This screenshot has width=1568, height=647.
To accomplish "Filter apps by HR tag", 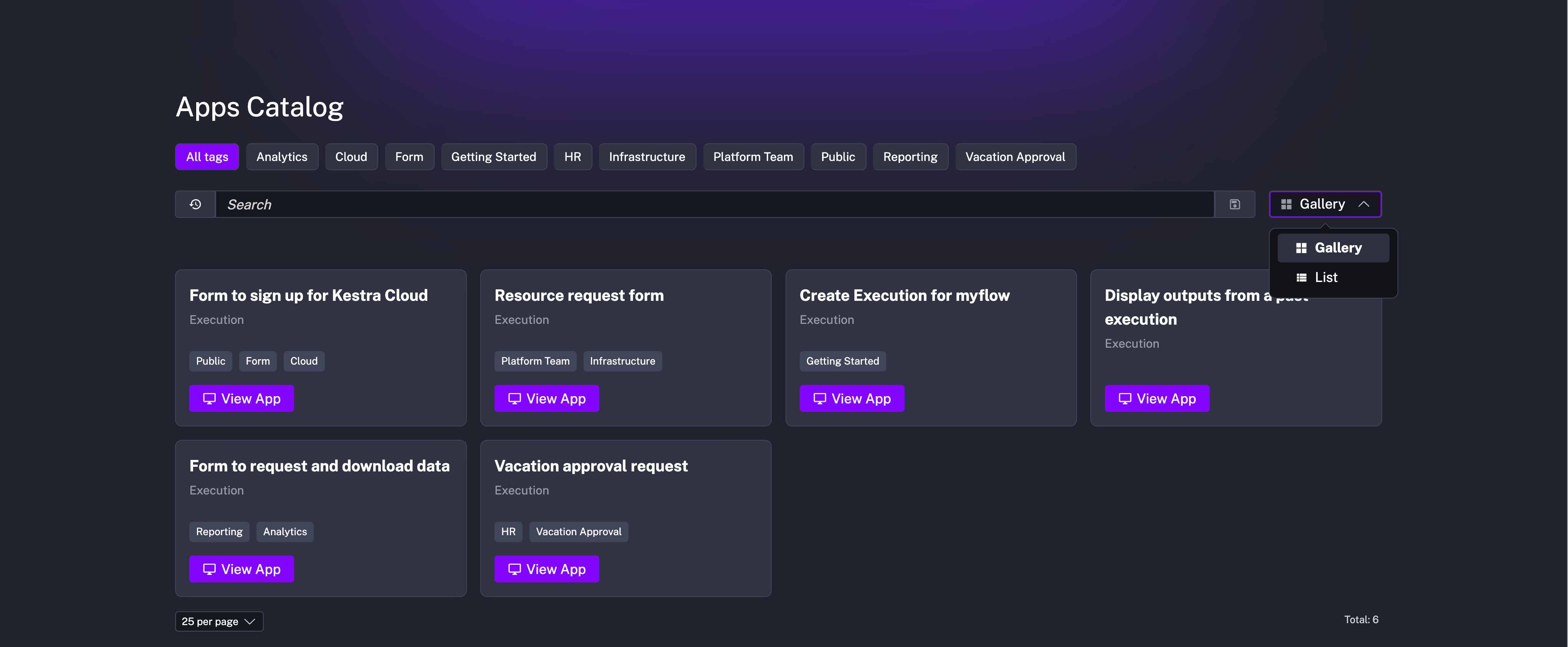I will tap(573, 157).
